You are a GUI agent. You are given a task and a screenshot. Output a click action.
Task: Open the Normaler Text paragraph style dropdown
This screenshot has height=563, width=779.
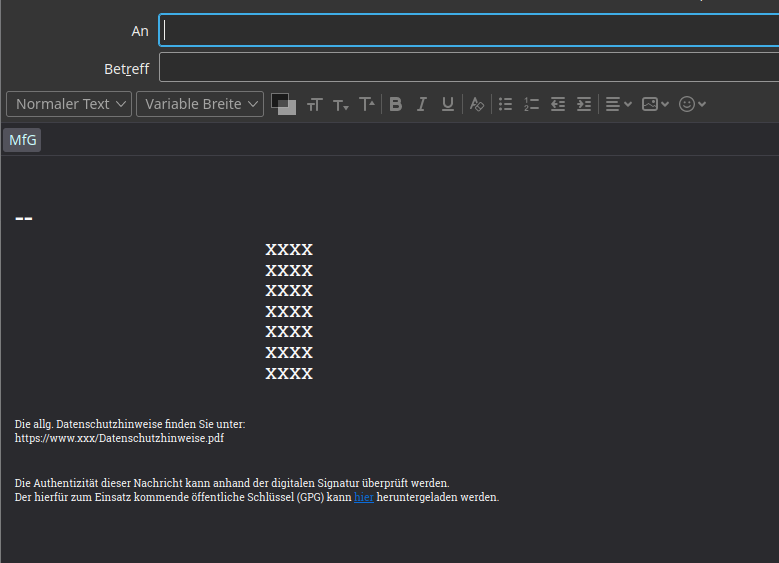coord(69,104)
